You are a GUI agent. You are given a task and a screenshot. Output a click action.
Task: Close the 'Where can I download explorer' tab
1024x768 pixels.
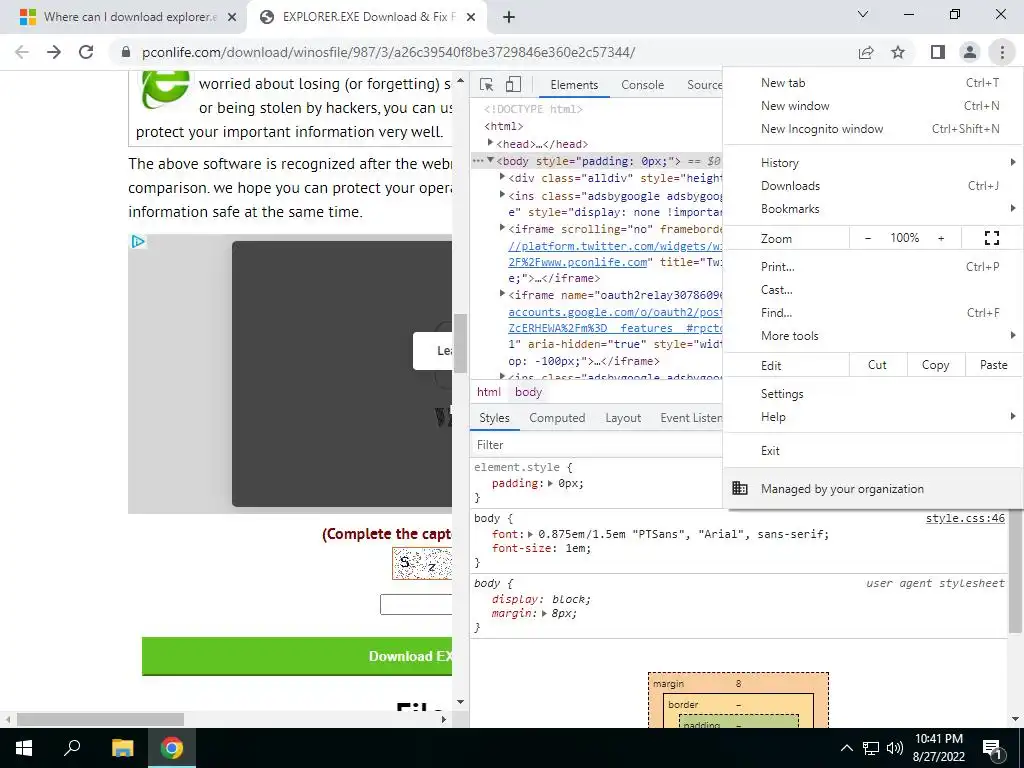click(x=232, y=18)
